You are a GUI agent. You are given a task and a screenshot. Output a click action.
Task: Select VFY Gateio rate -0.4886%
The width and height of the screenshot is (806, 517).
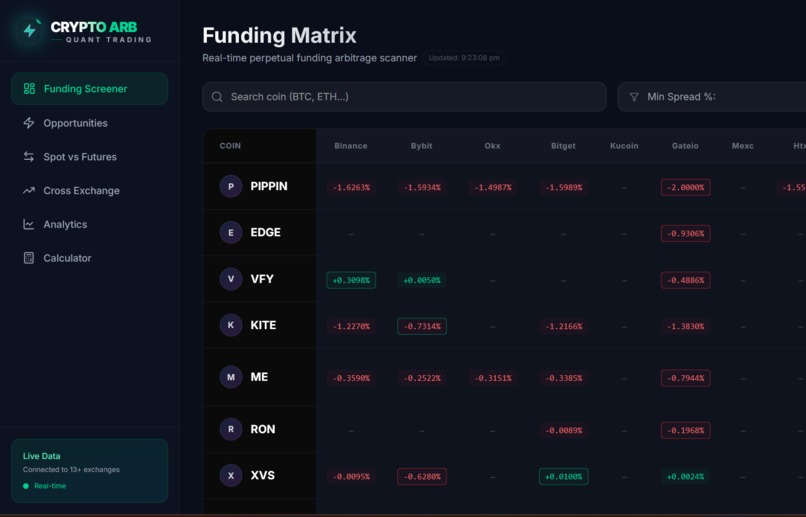pyautogui.click(x=686, y=280)
